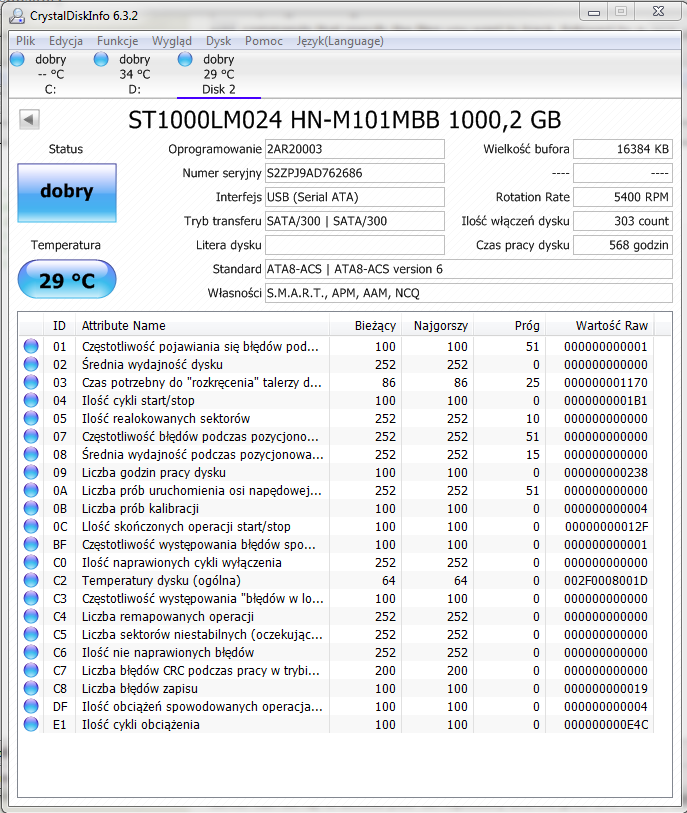Click the empty Litera dysku field
This screenshot has height=813, width=687.
pyautogui.click(x=355, y=245)
